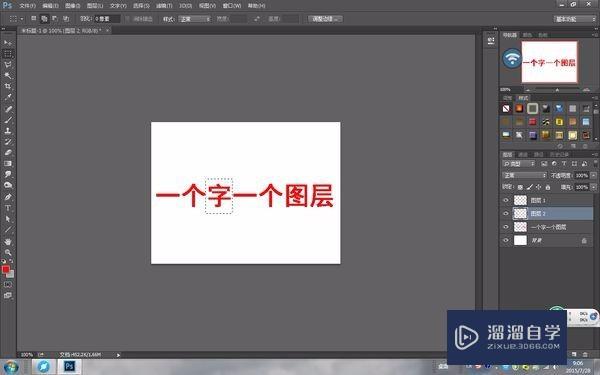Open the 编辑 Edit menu
The width and height of the screenshot is (600, 375).
pyautogui.click(x=50, y=6)
